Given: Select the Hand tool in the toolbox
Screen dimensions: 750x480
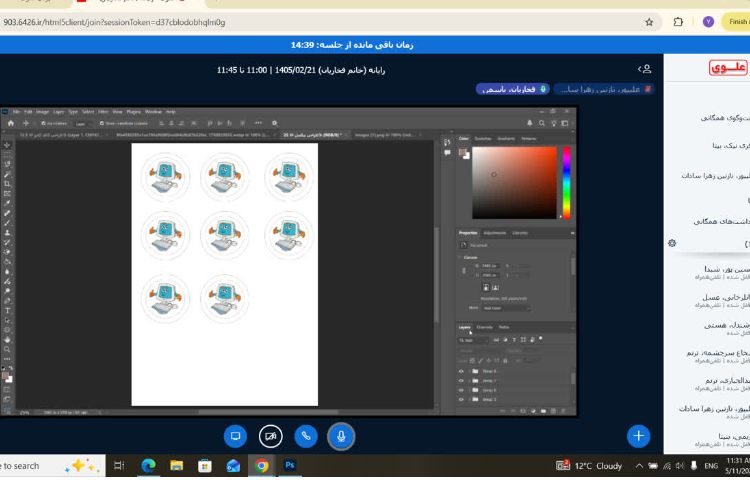Looking at the screenshot, I should point(7,339).
